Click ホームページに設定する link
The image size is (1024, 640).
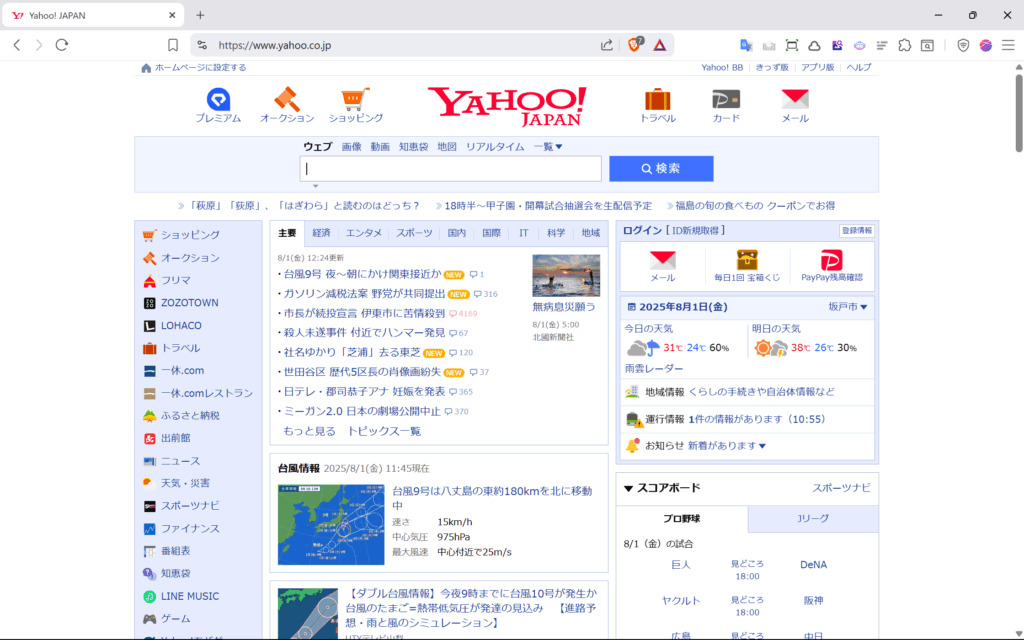point(200,67)
